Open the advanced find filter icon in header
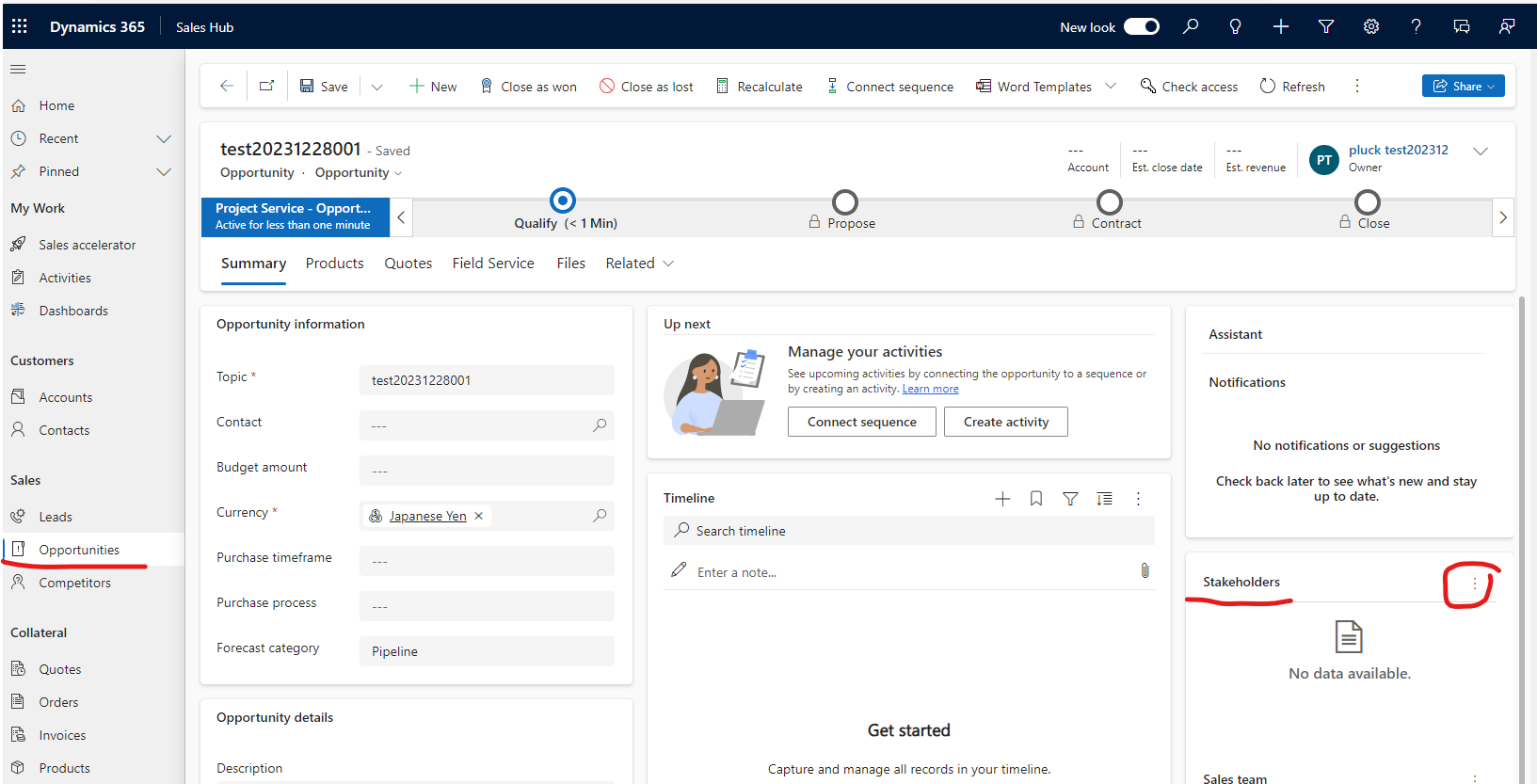 coord(1326,26)
